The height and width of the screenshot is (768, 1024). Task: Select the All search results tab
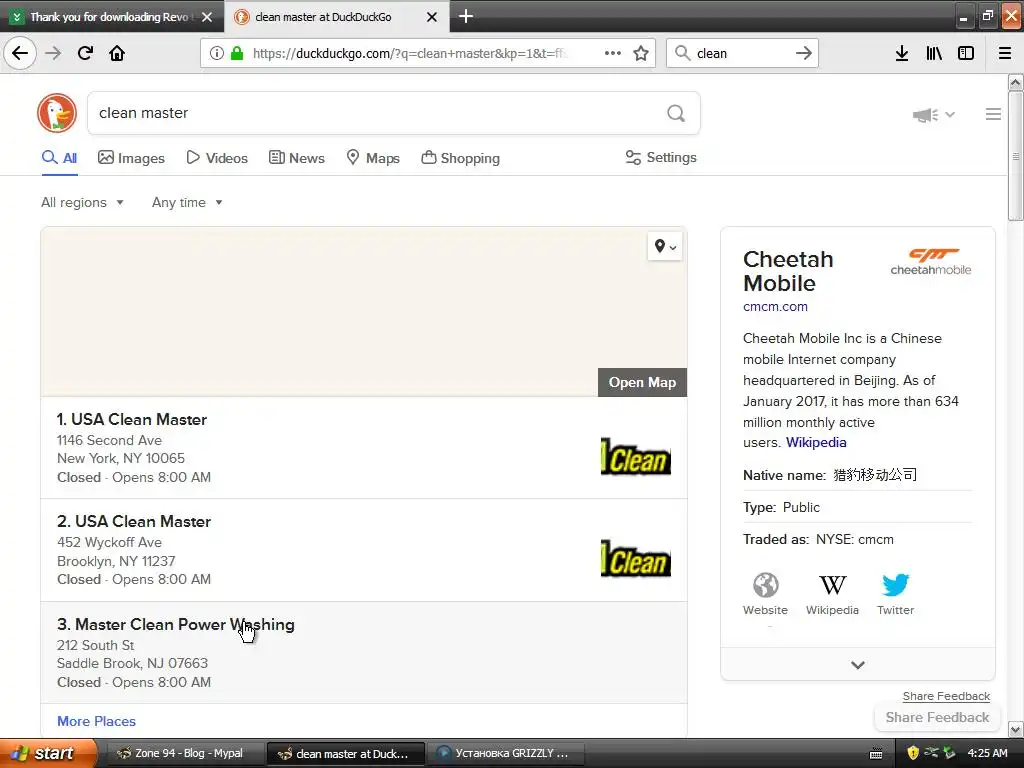pos(59,158)
